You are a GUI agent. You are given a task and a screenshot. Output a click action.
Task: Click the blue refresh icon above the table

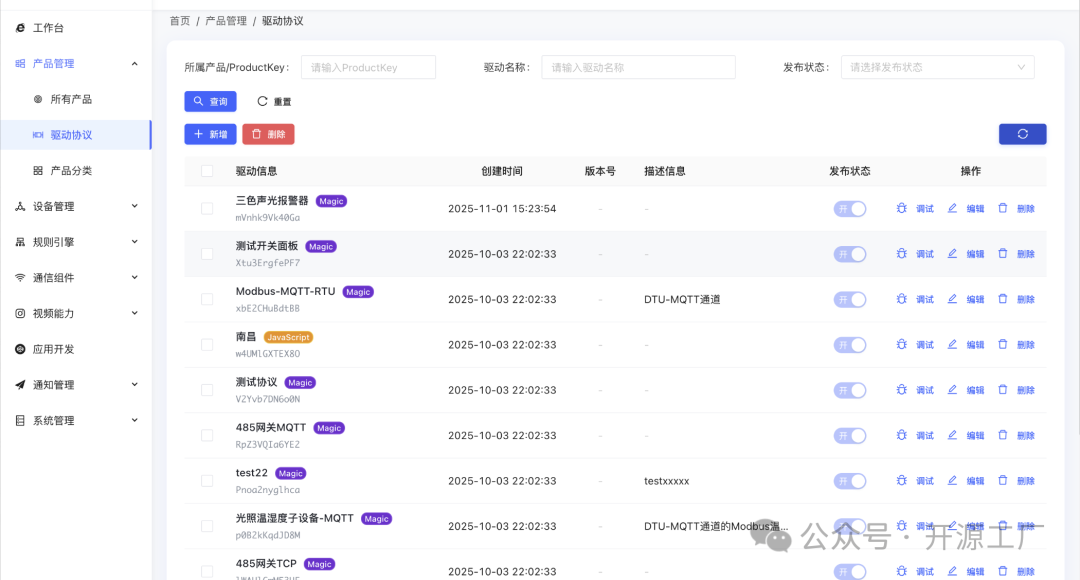pos(1022,133)
